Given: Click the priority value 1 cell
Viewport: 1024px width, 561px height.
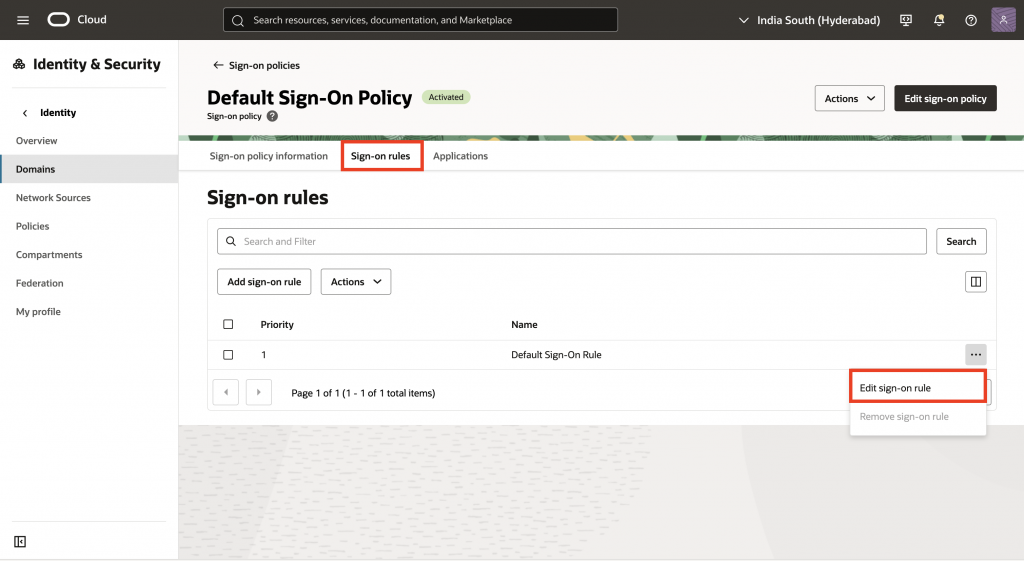Looking at the screenshot, I should click(264, 355).
